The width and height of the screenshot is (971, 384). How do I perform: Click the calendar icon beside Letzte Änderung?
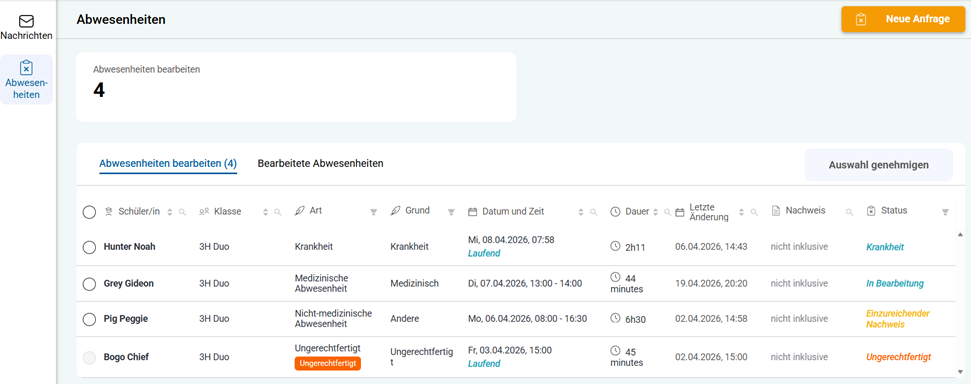click(679, 211)
